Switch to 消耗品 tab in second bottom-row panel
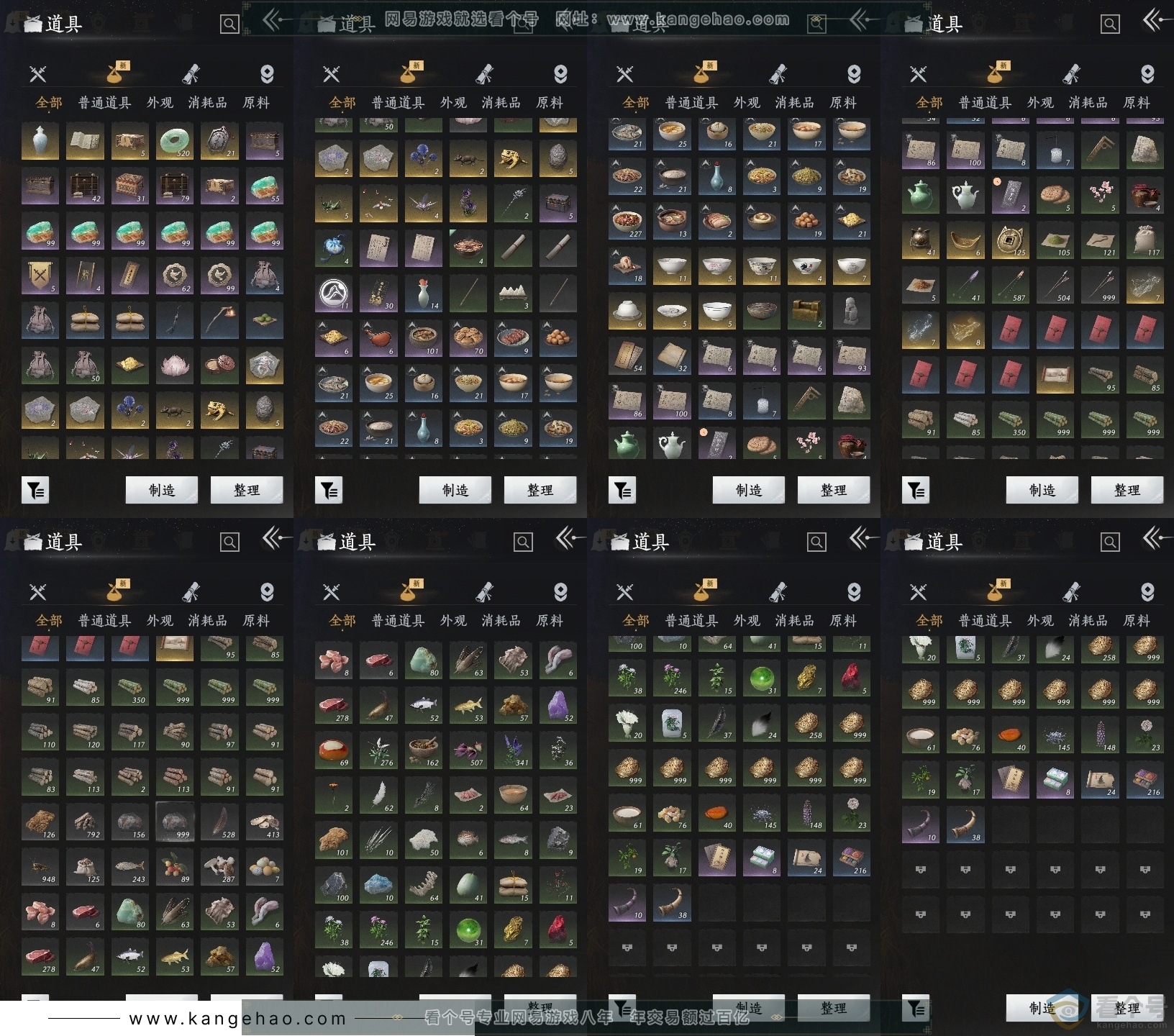The width and height of the screenshot is (1174, 1036). pos(501,620)
